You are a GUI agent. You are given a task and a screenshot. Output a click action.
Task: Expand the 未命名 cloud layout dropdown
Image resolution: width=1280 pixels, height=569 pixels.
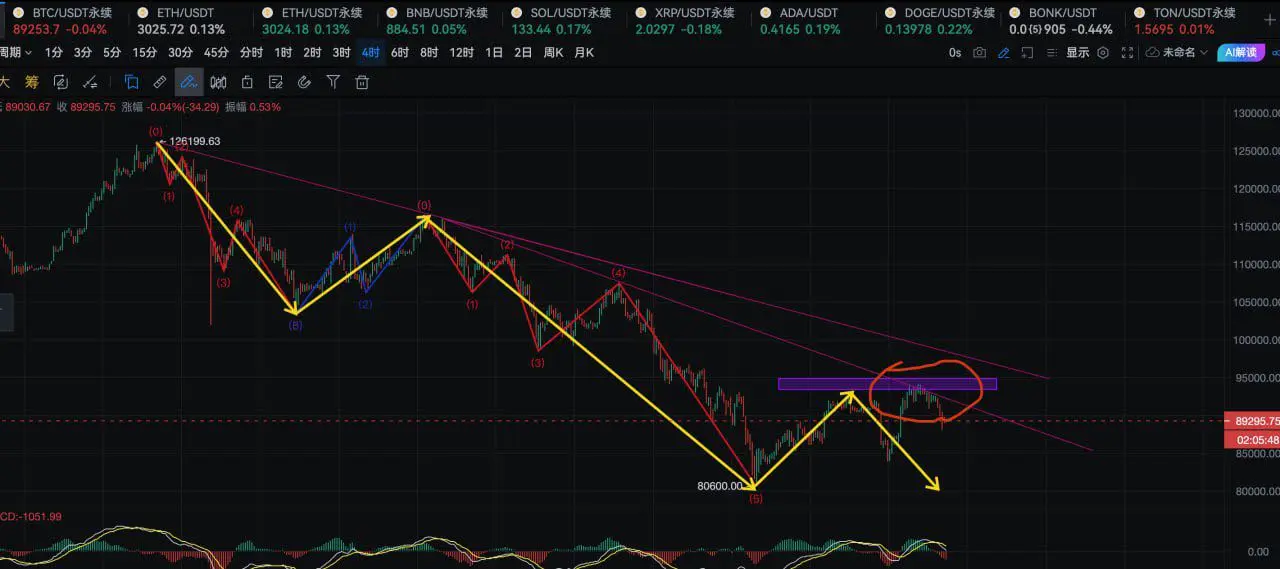[x=1177, y=53]
